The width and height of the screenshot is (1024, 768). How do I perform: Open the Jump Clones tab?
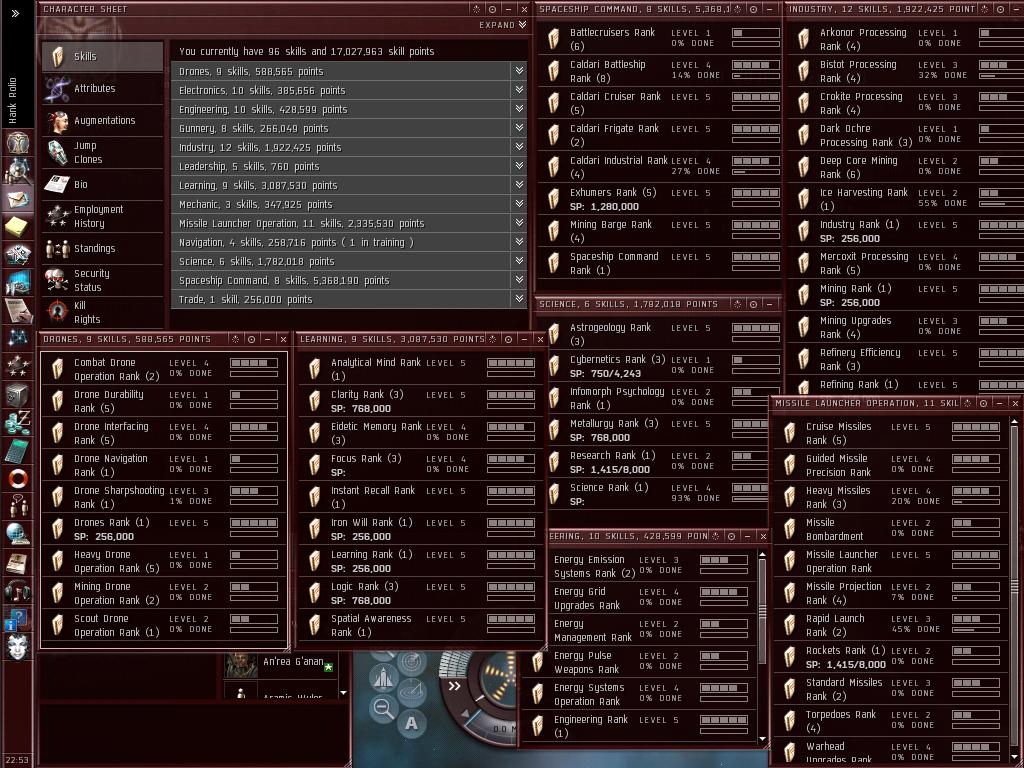coord(103,152)
